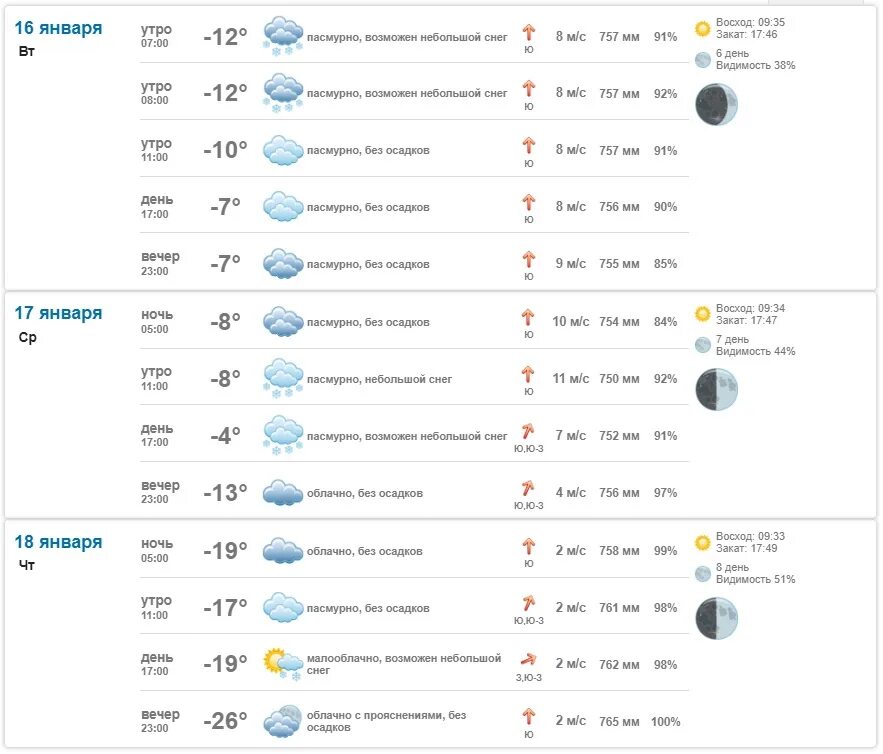Click the moon phase image for 17 января

pyautogui.click(x=716, y=390)
